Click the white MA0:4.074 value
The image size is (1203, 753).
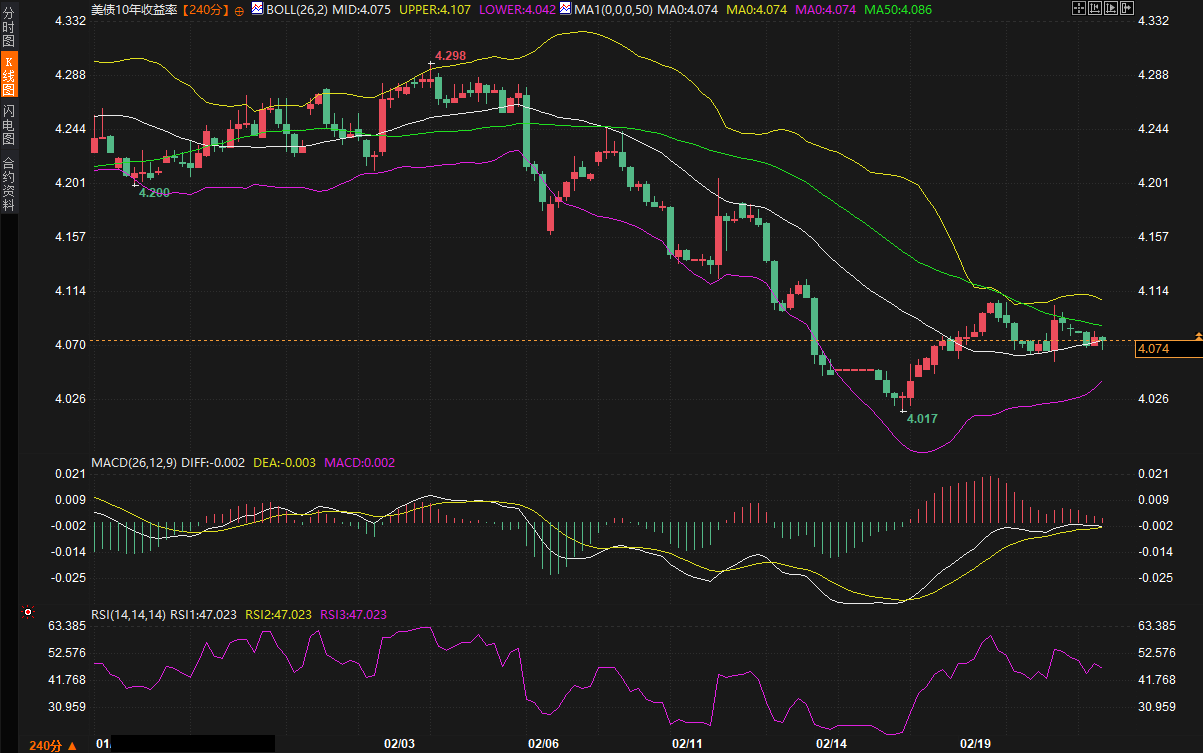[687, 9]
